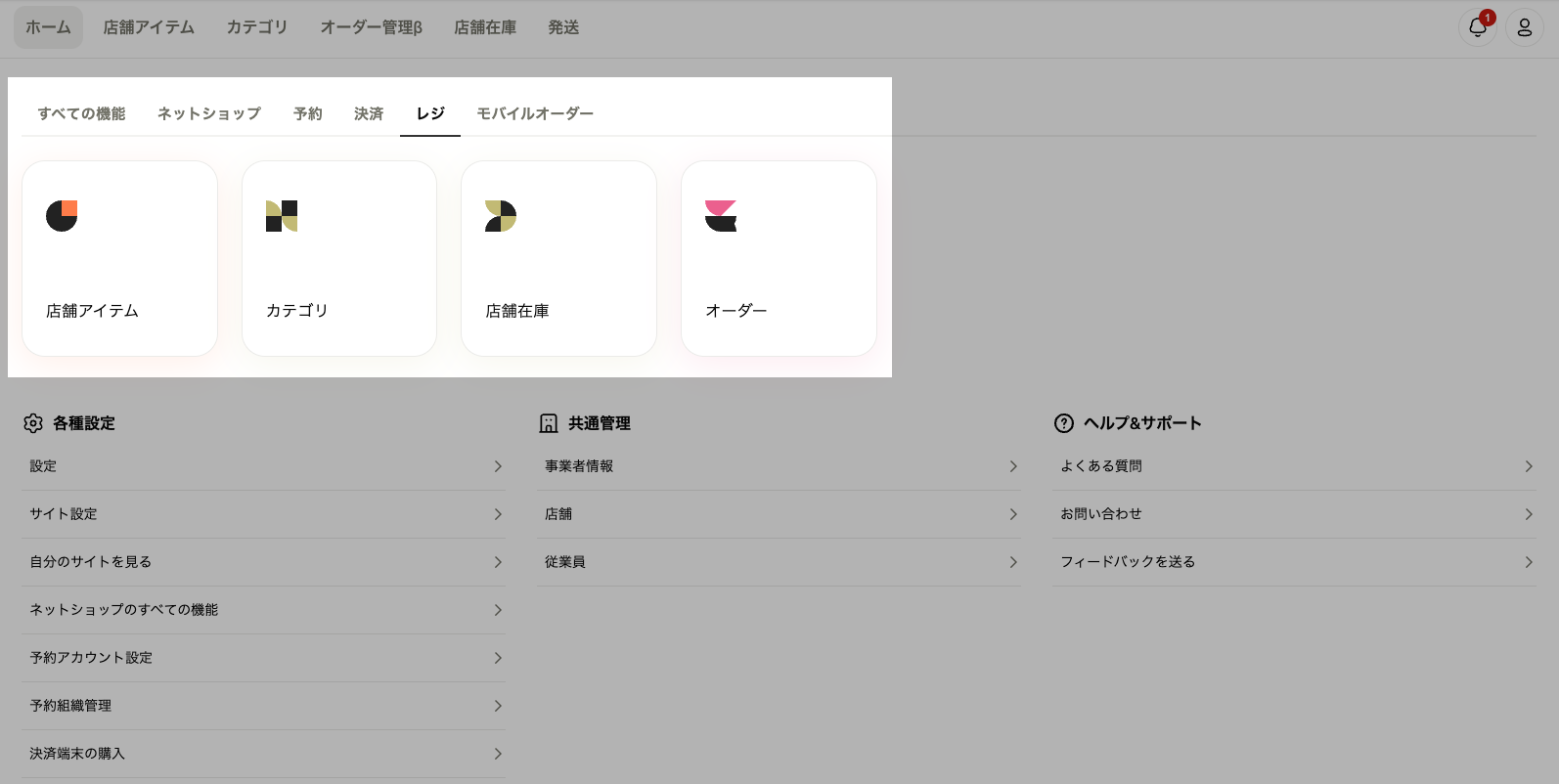Click the 店舗アイテム card label

92,311
